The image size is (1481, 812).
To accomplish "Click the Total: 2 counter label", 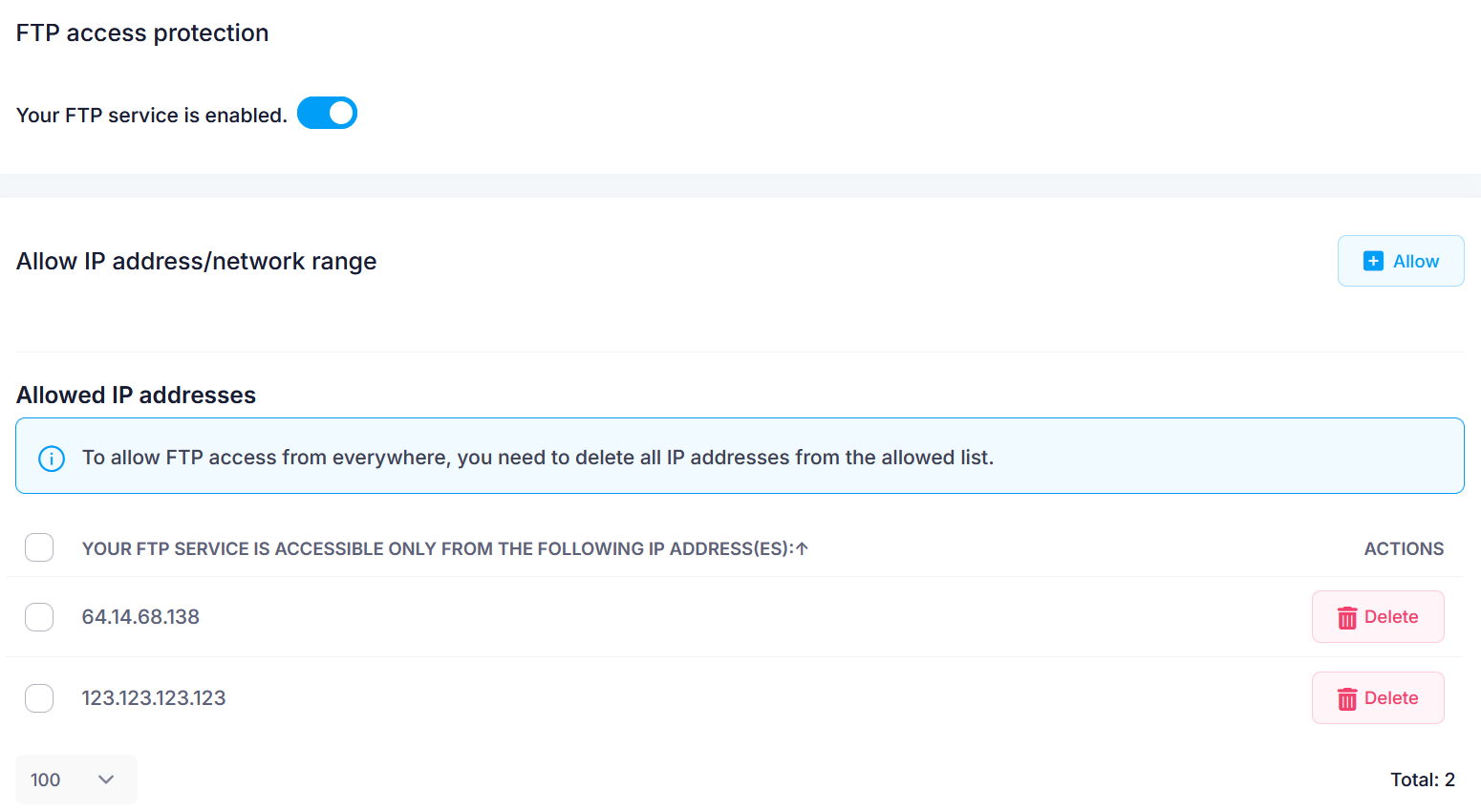I will click(1423, 780).
